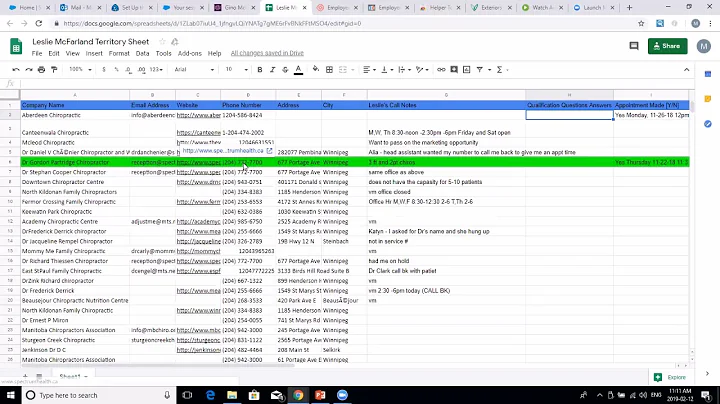Insert a comment from toolbar
The width and height of the screenshot is (720, 404).
coord(454,70)
